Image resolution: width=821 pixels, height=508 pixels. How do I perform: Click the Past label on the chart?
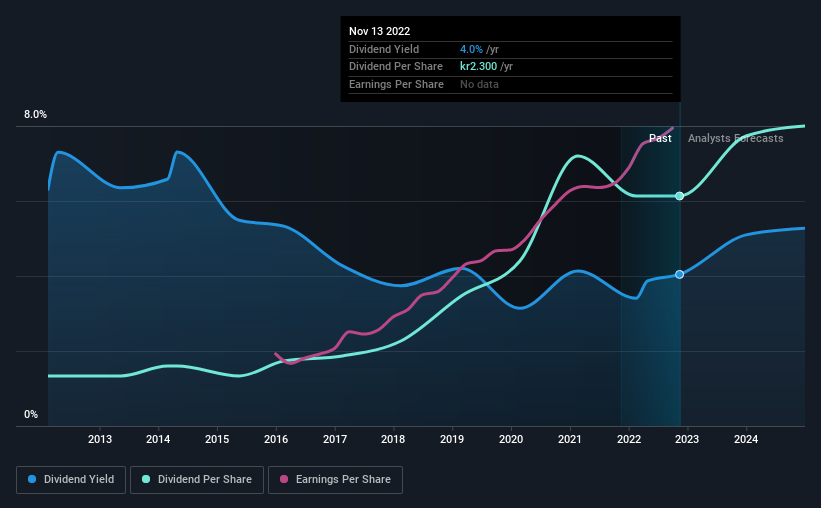[660, 138]
